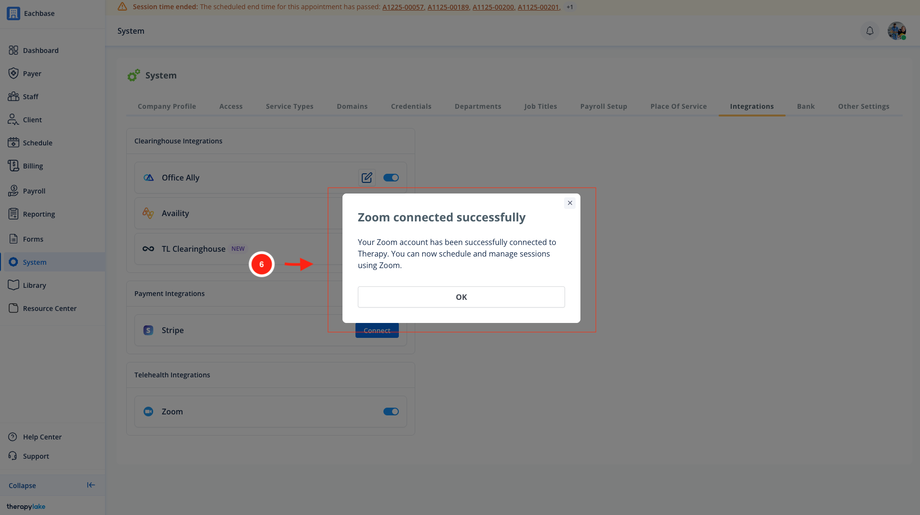
Task: Switch to the Place Of Service tab
Action: [x=678, y=106]
